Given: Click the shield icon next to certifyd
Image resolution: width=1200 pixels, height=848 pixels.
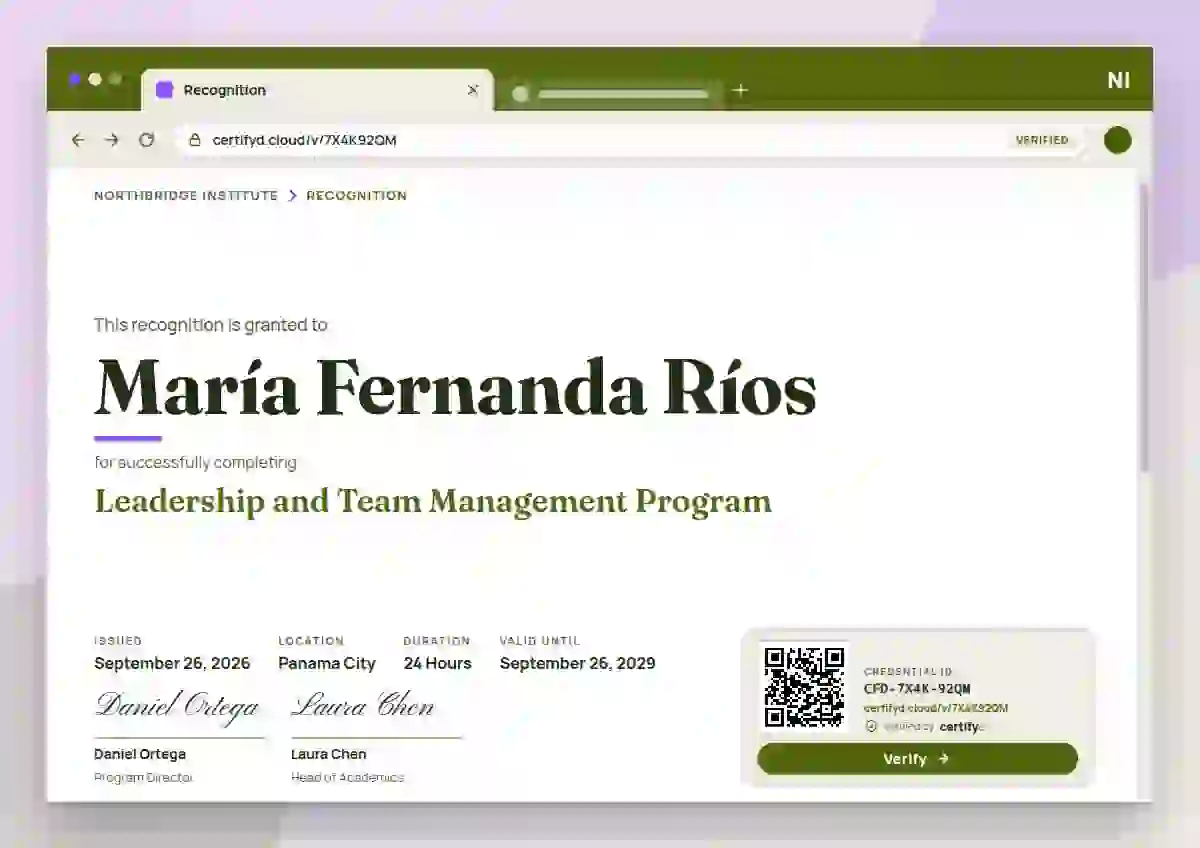Looking at the screenshot, I should [x=871, y=727].
